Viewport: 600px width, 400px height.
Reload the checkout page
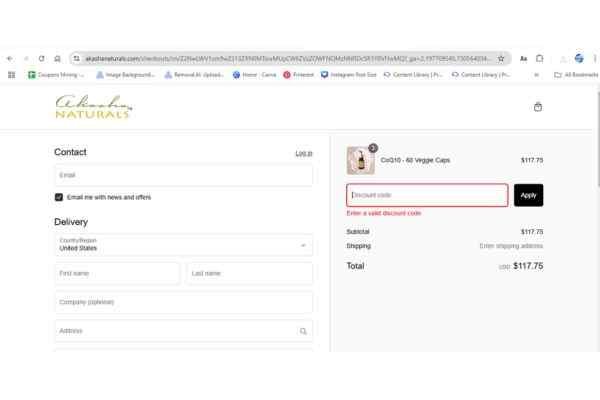pos(41,58)
